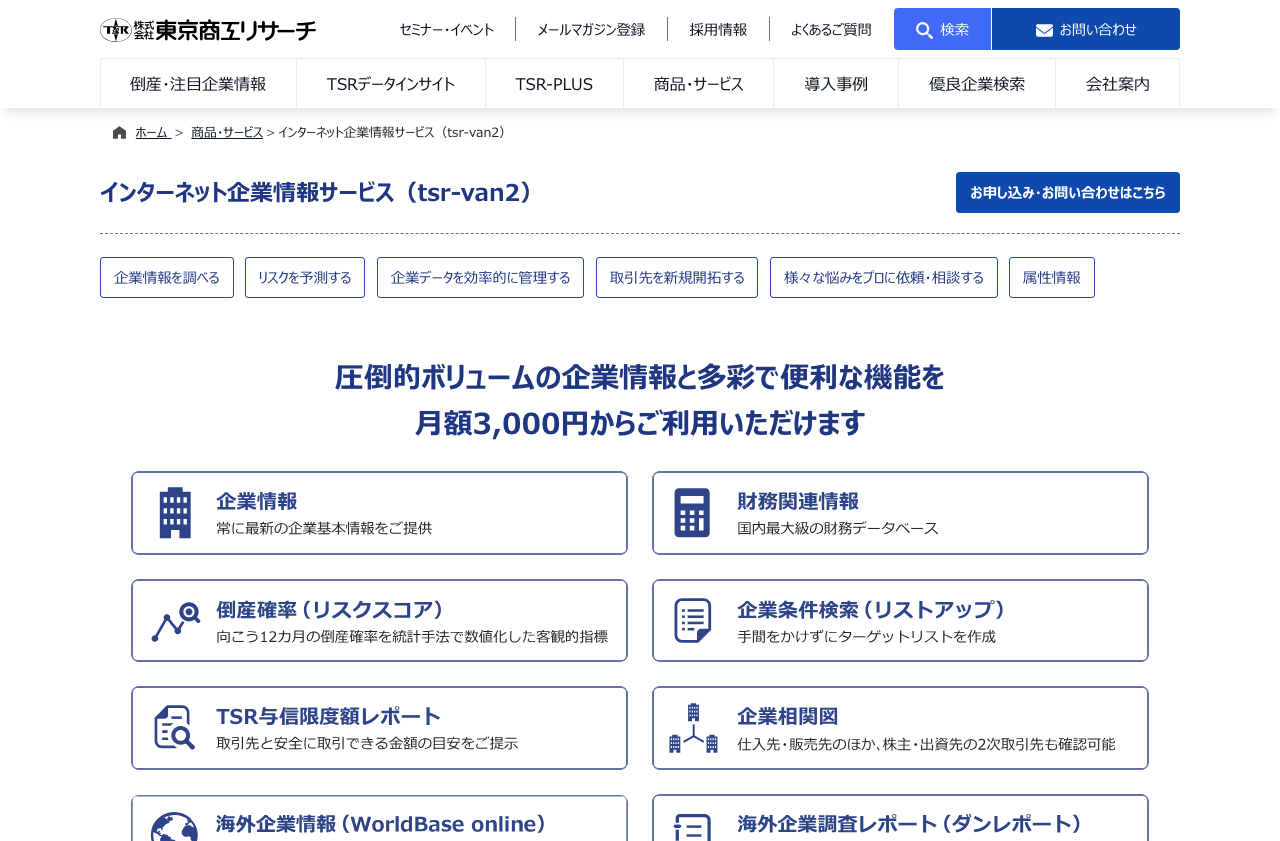The height and width of the screenshot is (841, 1280).
Task: Click the list icon for 海外企業調査レポート
Action: tap(692, 828)
